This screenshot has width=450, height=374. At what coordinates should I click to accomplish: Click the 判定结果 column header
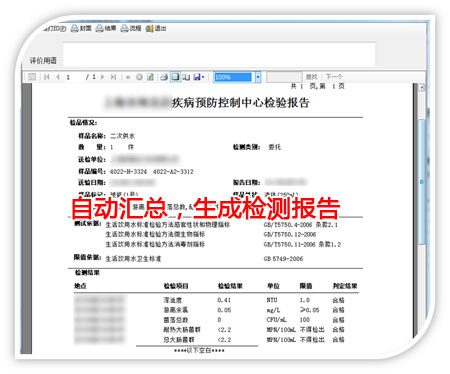click(x=345, y=286)
